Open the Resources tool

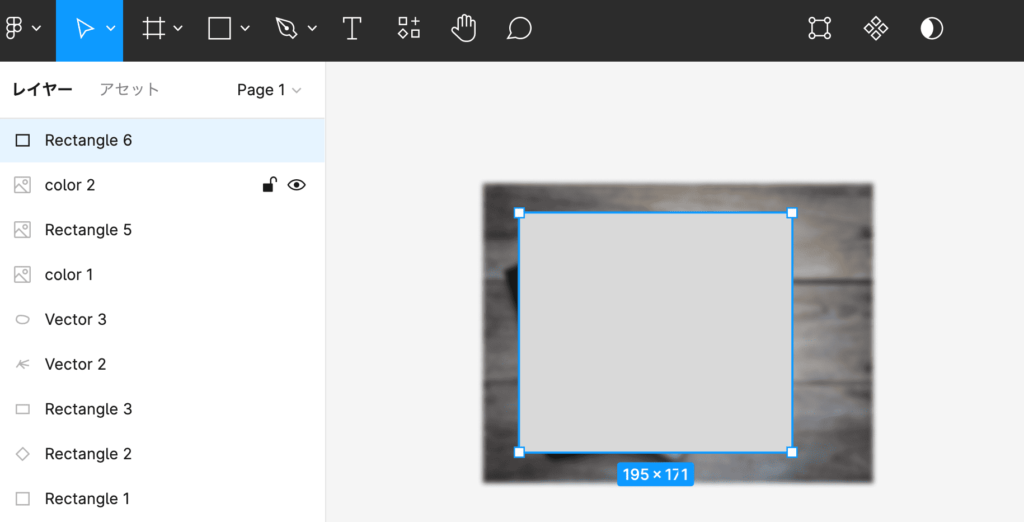coord(409,28)
